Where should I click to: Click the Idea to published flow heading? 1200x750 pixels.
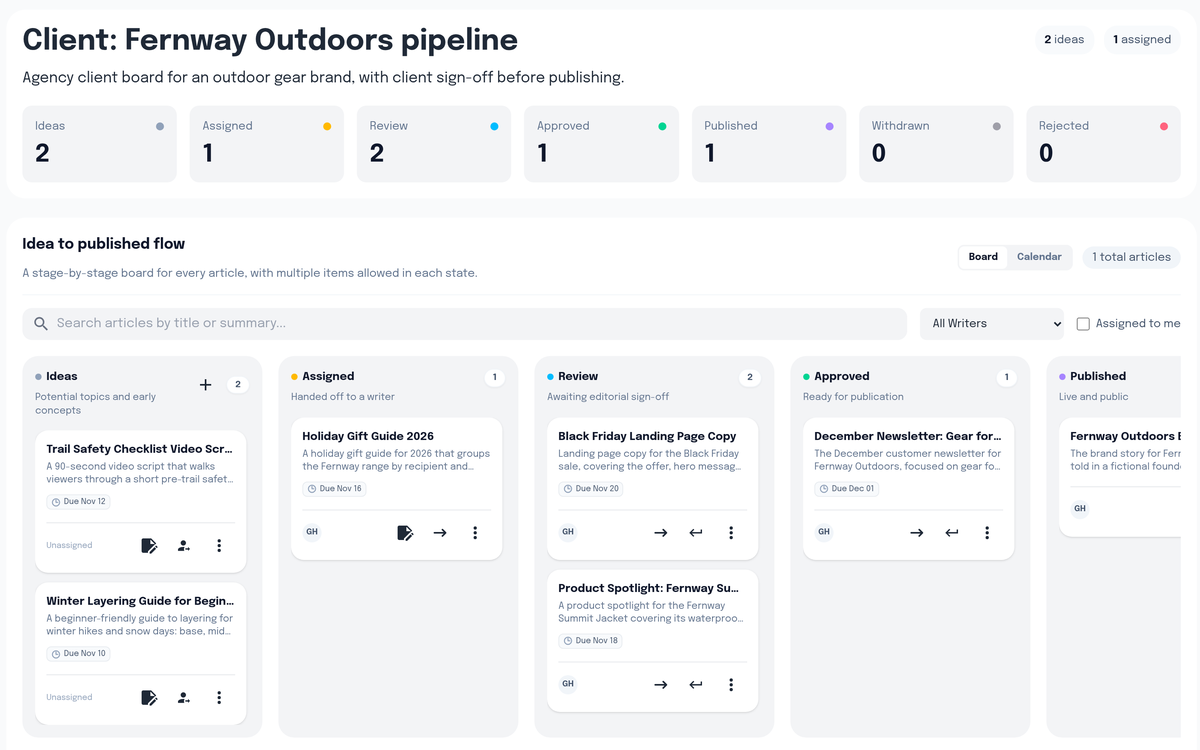coord(104,244)
